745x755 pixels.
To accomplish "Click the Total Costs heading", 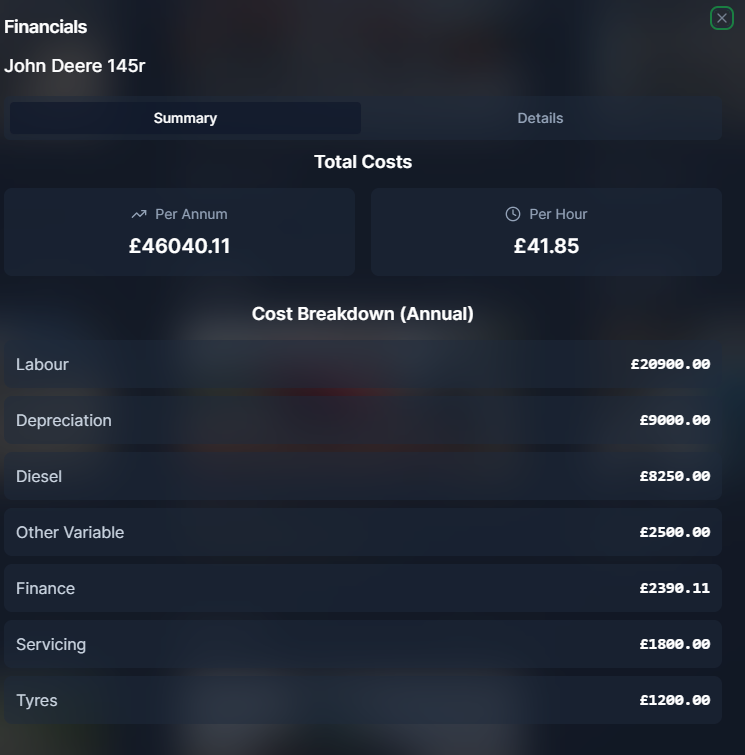I will (x=363, y=162).
